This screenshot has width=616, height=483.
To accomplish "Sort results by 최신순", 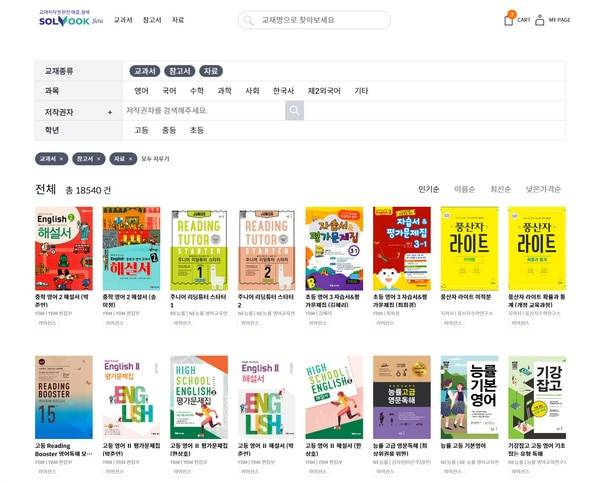I will [500, 189].
